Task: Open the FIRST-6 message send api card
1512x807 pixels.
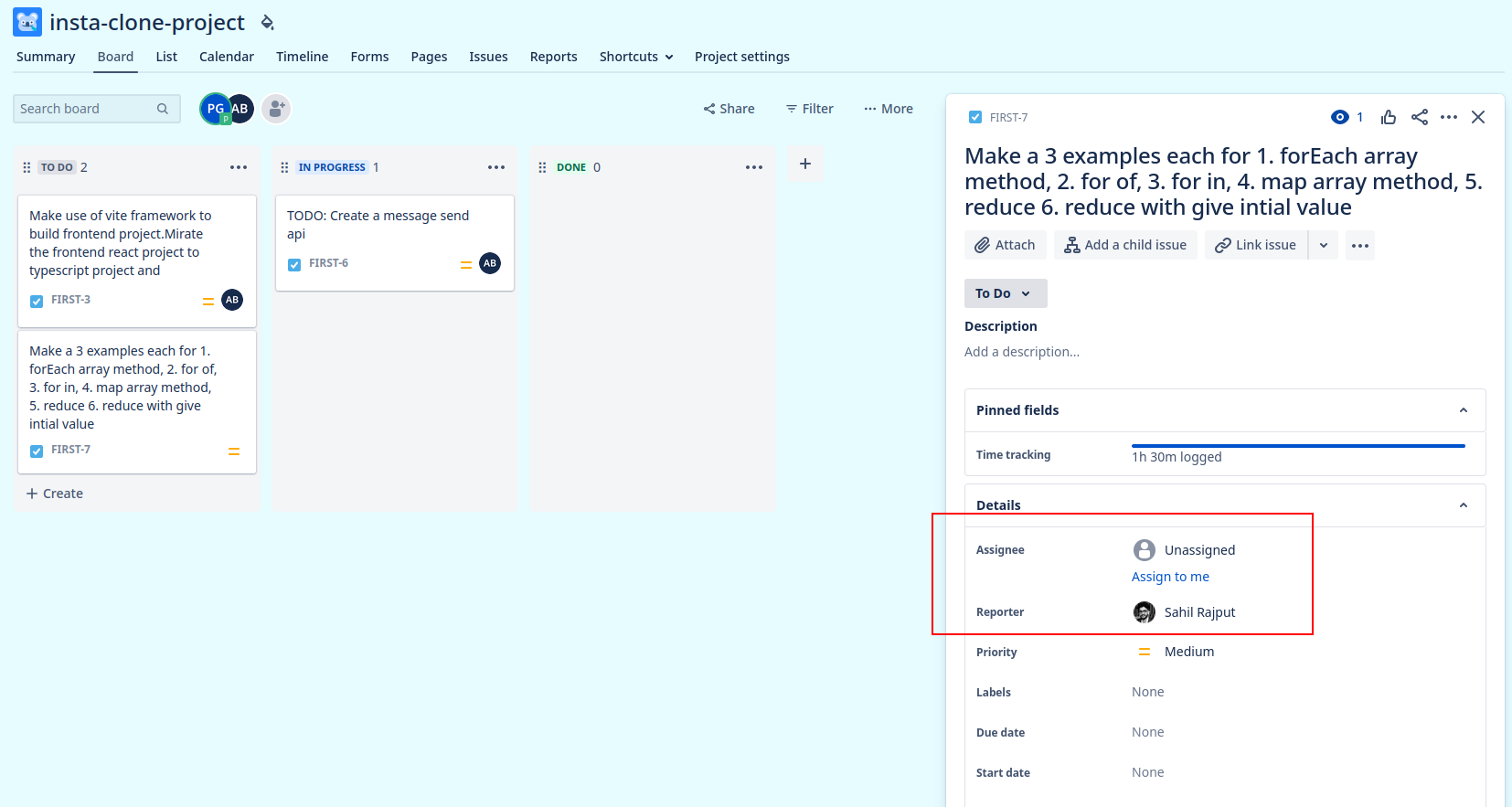Action: point(395,243)
